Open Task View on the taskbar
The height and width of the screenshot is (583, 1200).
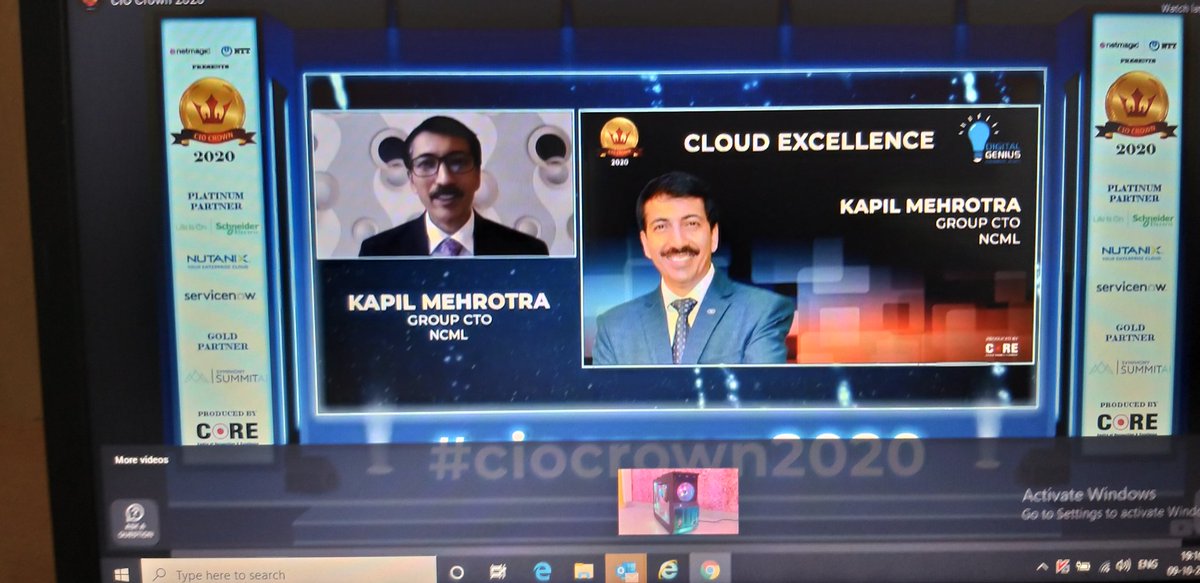tap(498, 572)
